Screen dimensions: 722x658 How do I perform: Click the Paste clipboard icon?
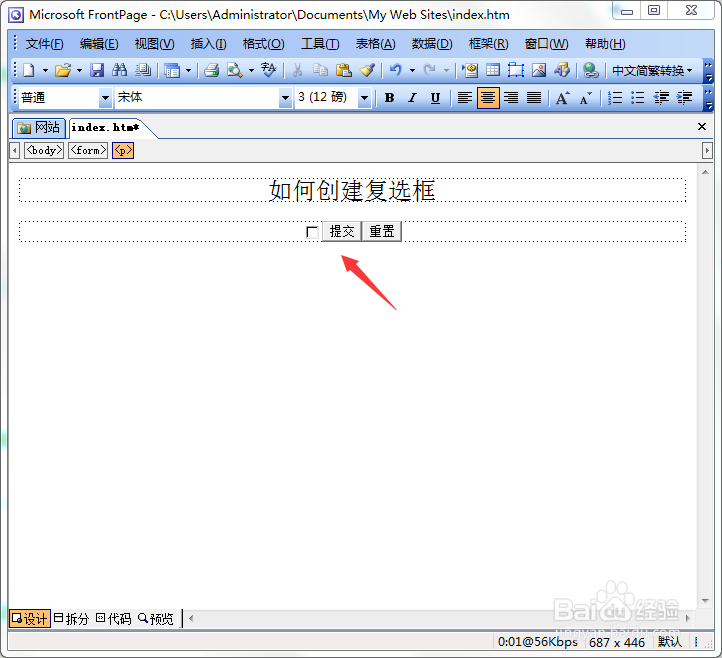pos(344,70)
